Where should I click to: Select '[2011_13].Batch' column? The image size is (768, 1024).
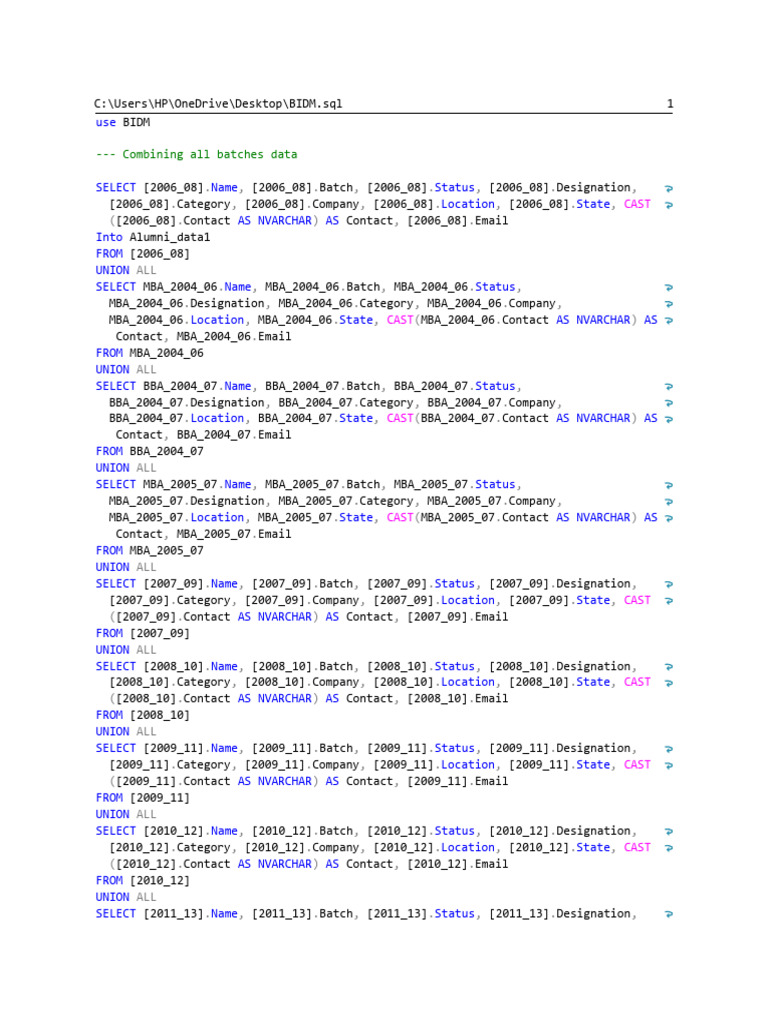coord(302,914)
